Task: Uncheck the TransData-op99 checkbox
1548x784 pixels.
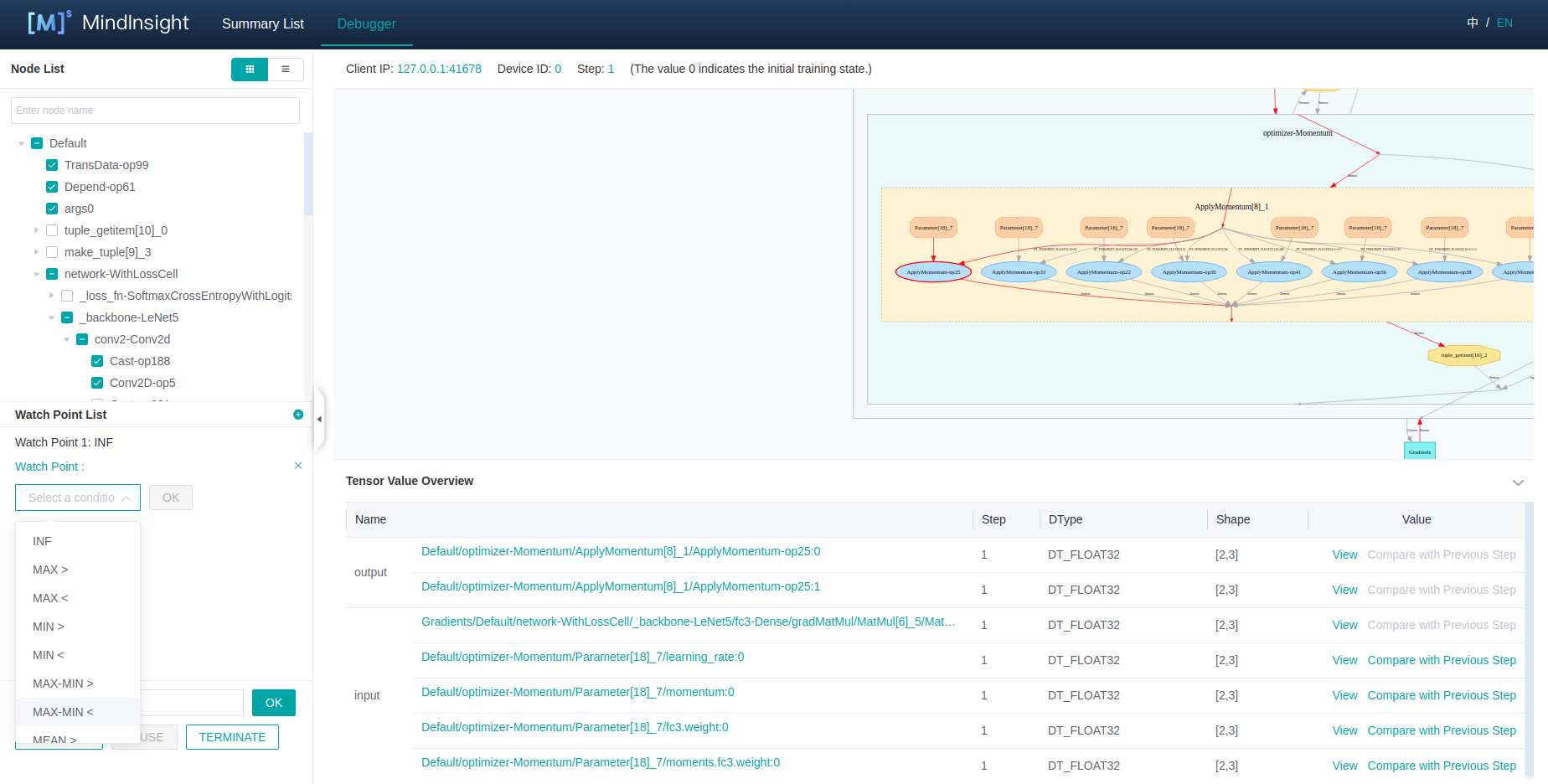Action: (x=52, y=165)
